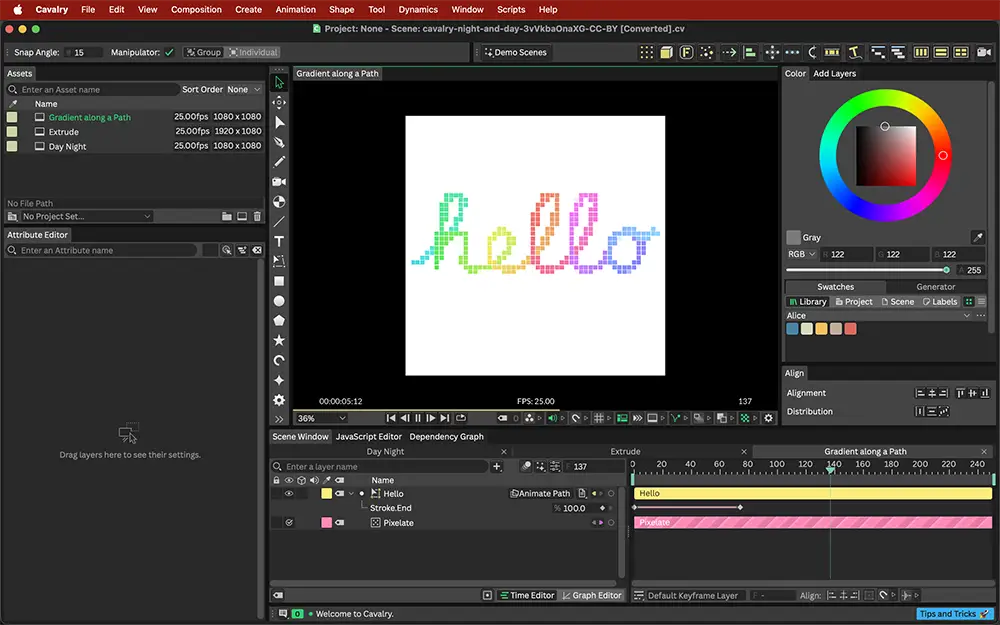Open the Sort Order dropdown
This screenshot has height=625, width=1000.
point(244,89)
